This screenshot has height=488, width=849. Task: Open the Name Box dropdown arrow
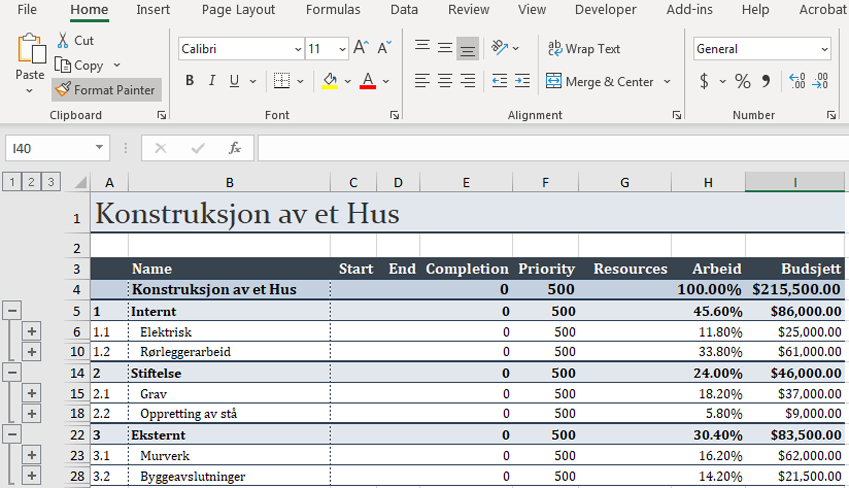point(99,147)
